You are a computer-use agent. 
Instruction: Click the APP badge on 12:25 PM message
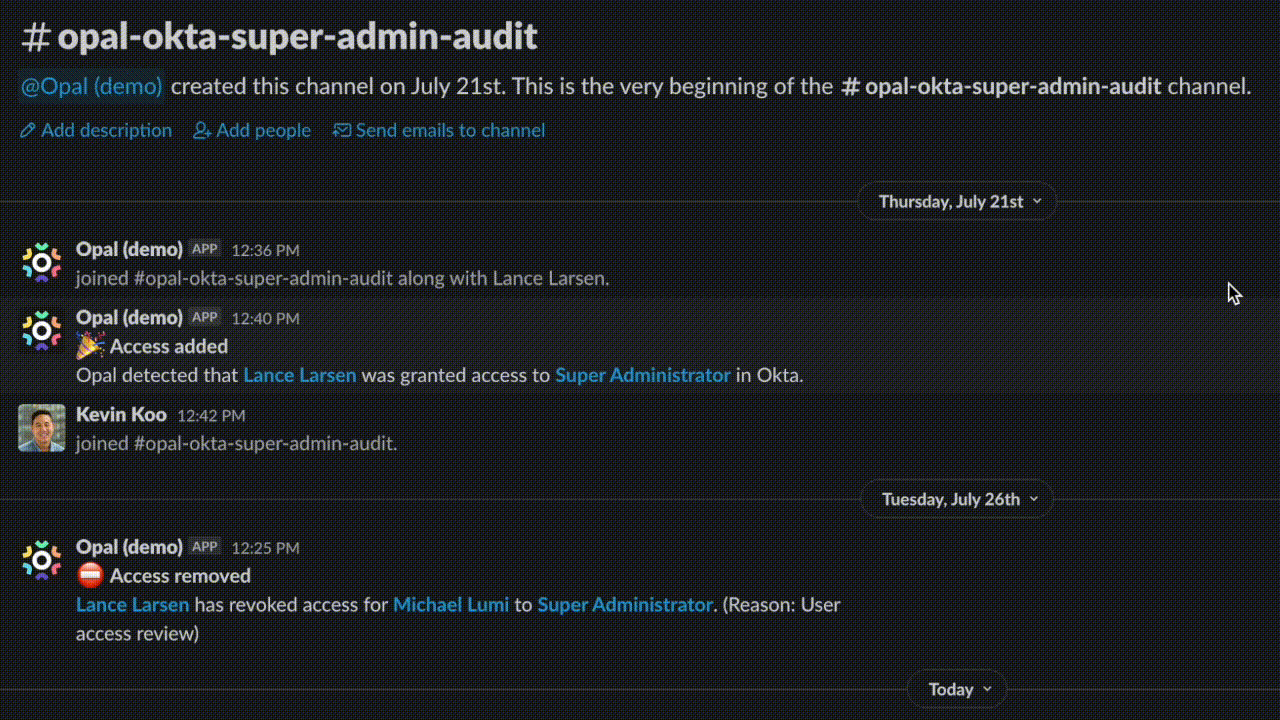point(205,547)
